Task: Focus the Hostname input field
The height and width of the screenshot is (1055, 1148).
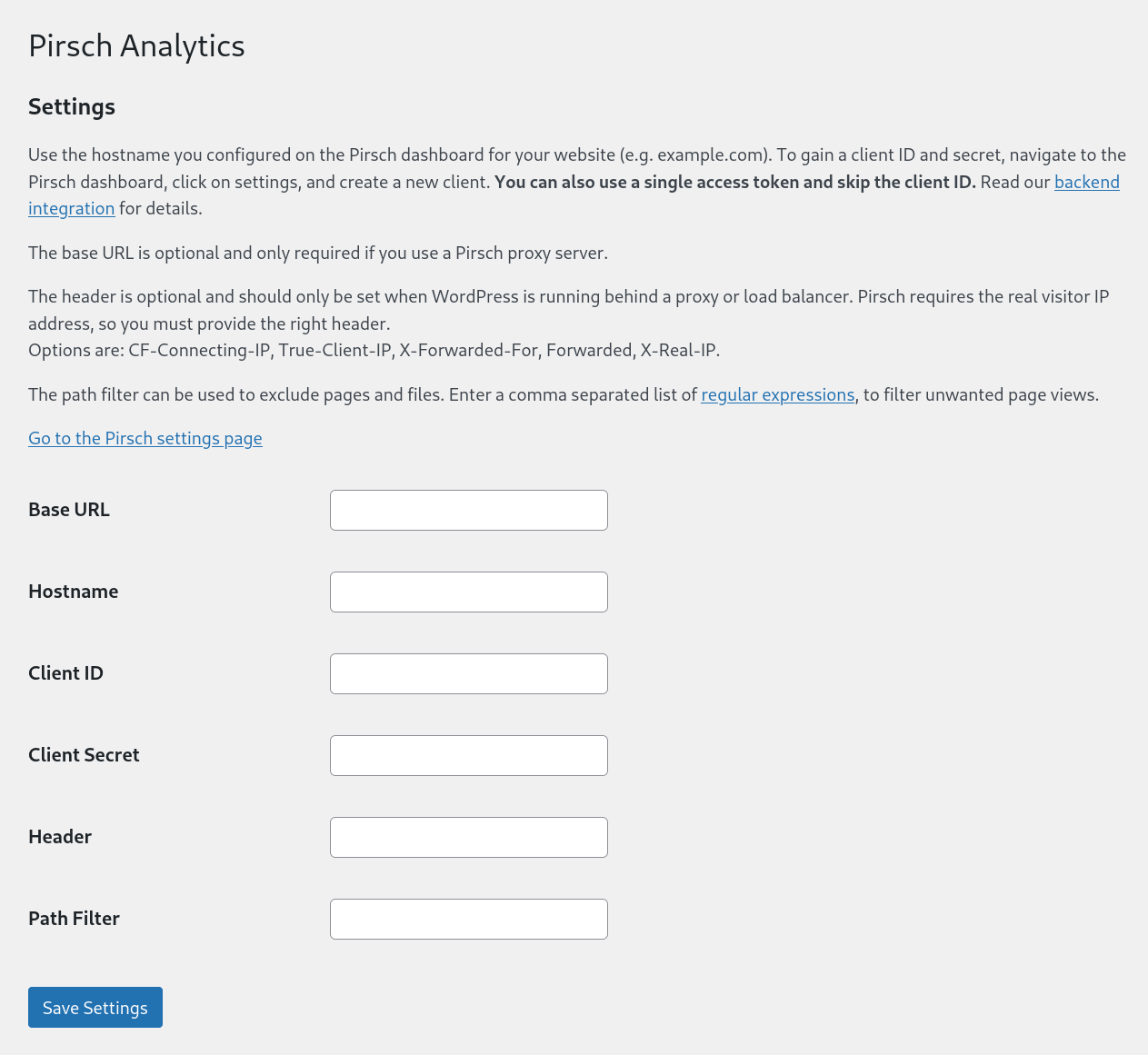Action: pos(468,592)
